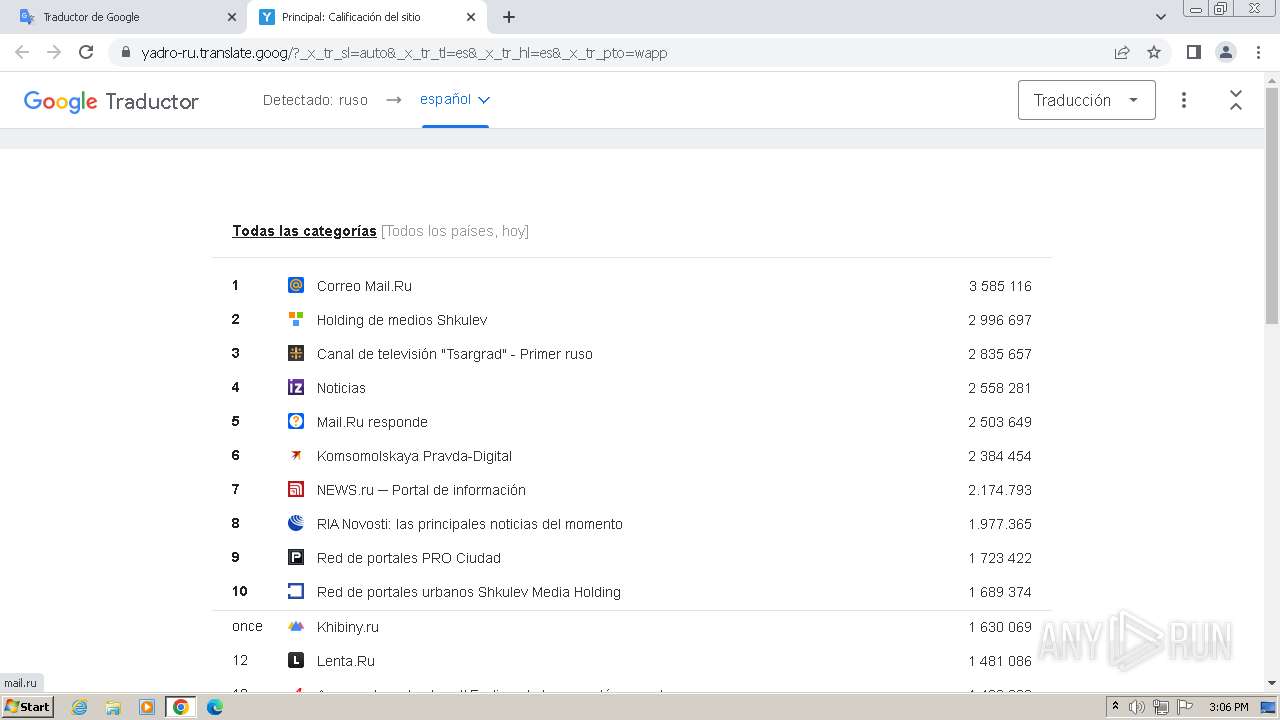Image resolution: width=1280 pixels, height=720 pixels.
Task: Collapse the Google Translate bar
Action: [x=1236, y=100]
